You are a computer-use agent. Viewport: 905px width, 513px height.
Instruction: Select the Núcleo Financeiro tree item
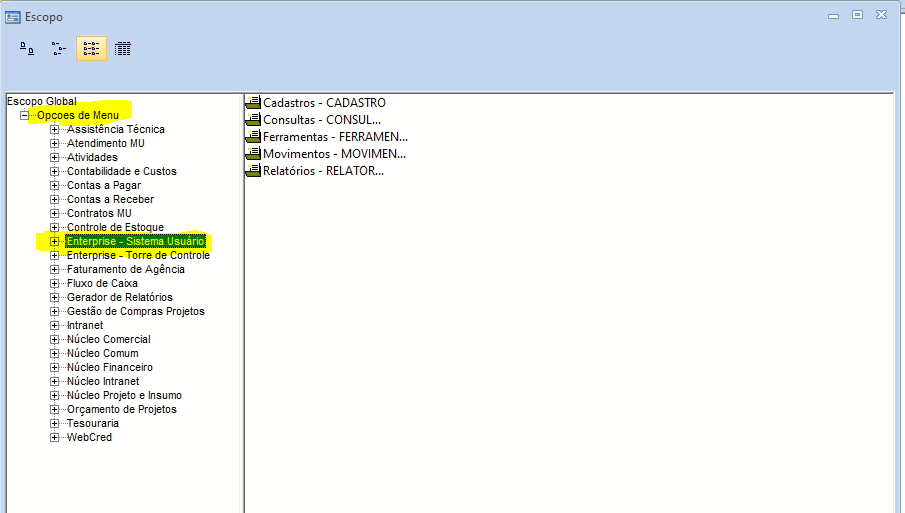(110, 367)
